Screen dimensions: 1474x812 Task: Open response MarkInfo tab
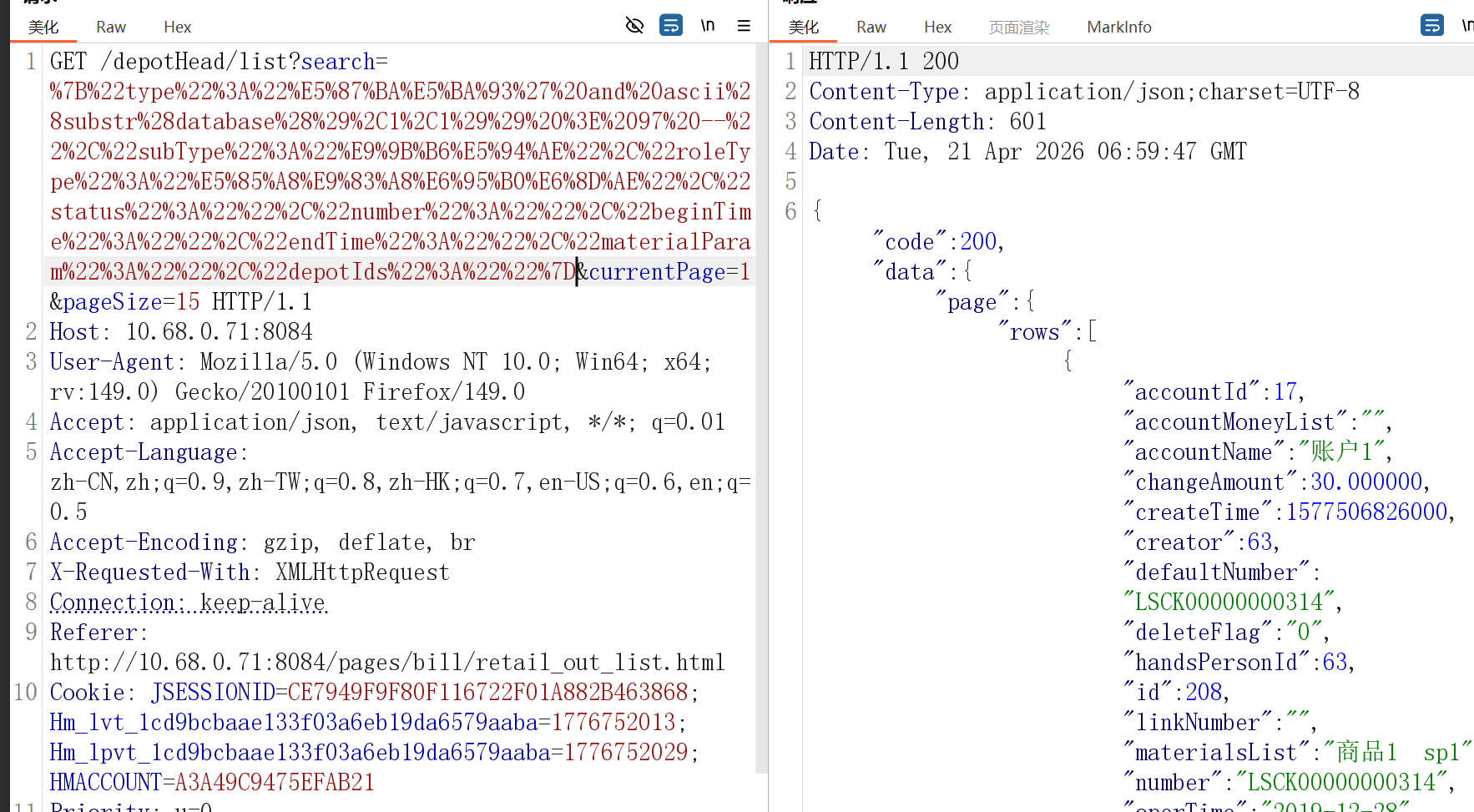point(1119,27)
